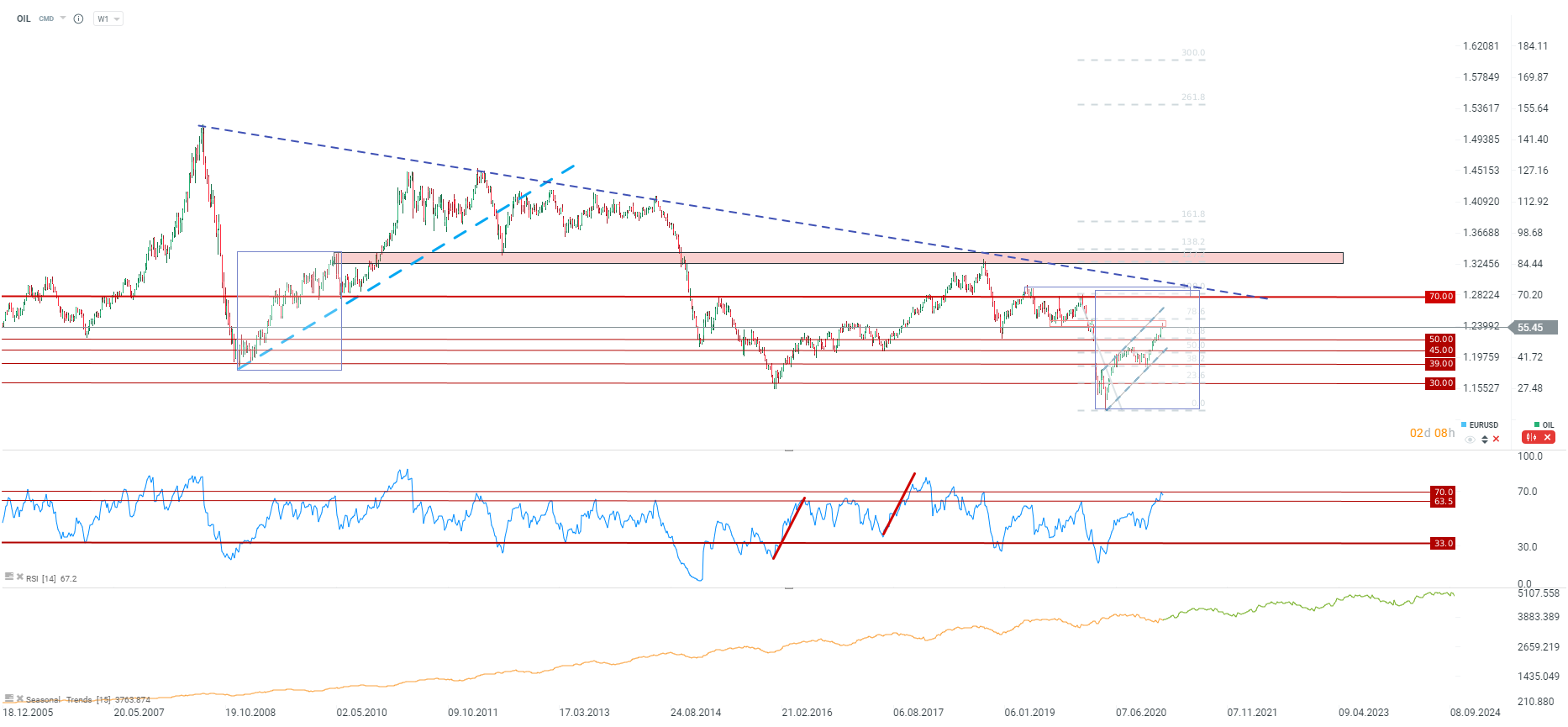This screenshot has width=1568, height=727.
Task: Remove the Seasonal Trends indicator
Action: coord(20,698)
